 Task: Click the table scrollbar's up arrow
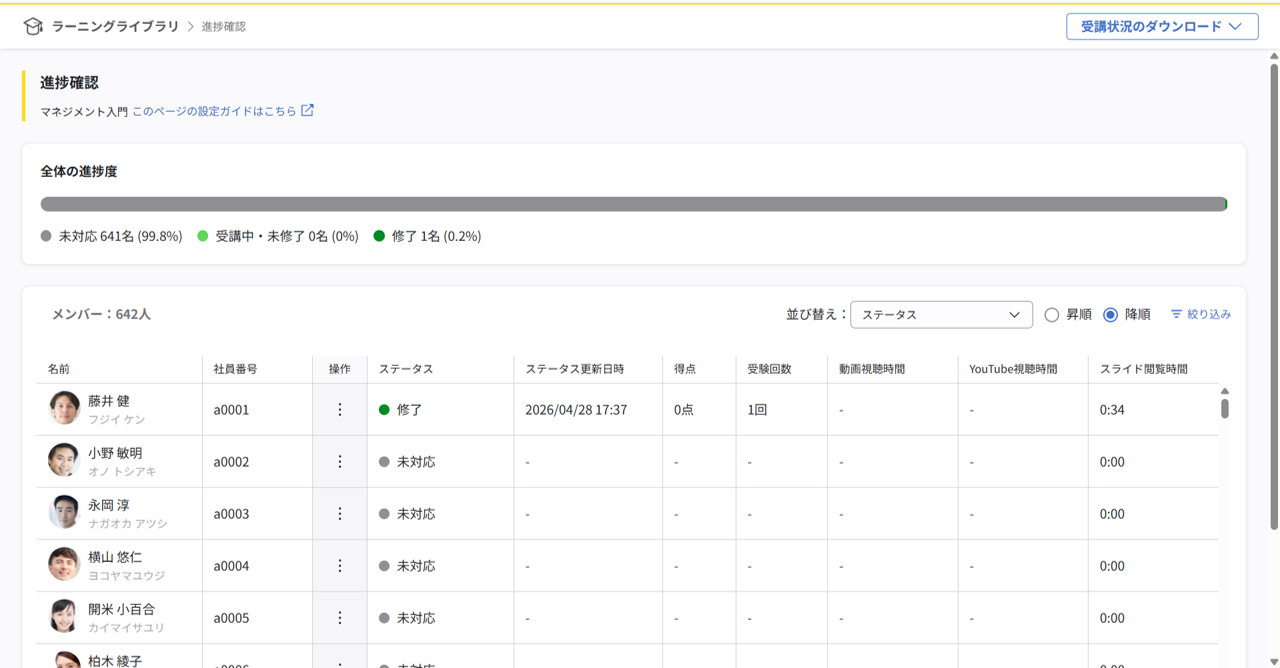pyautogui.click(x=1225, y=391)
